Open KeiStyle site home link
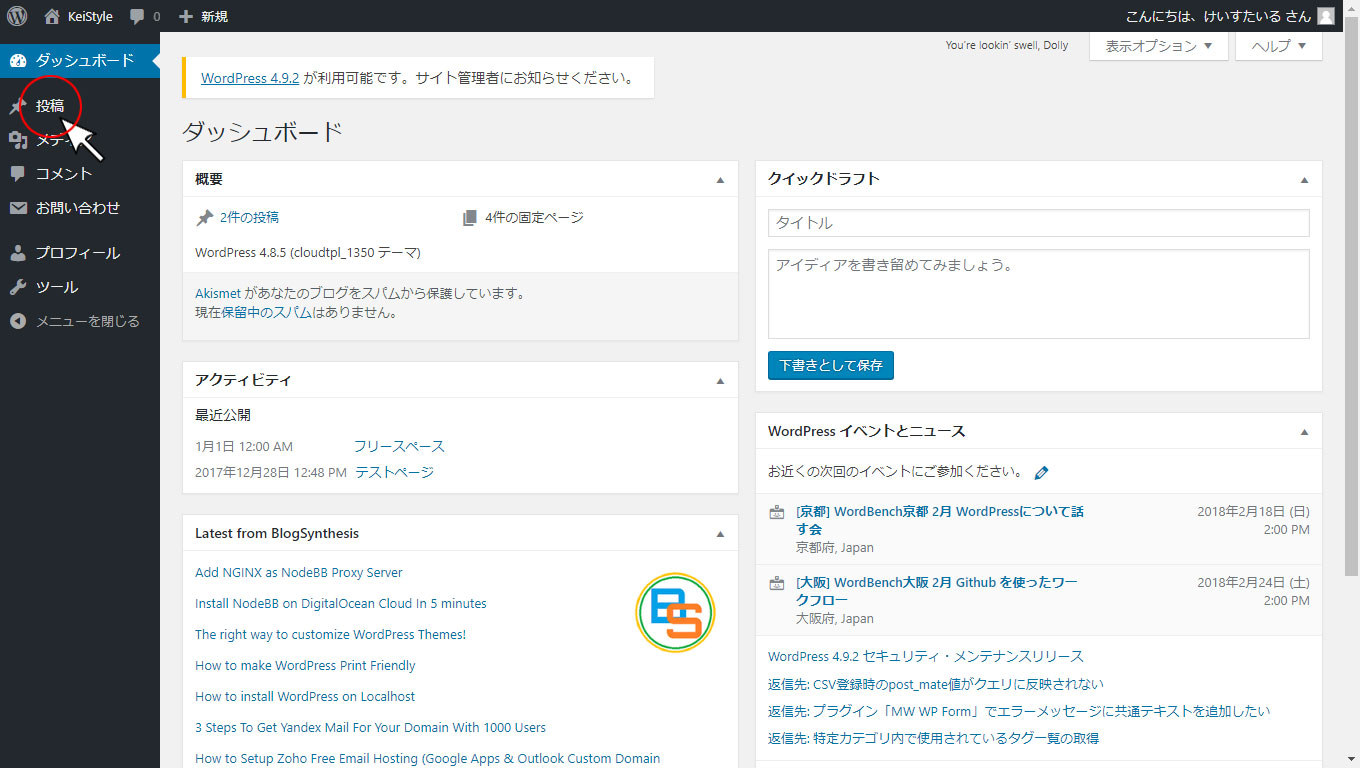1360x768 pixels. pos(79,16)
